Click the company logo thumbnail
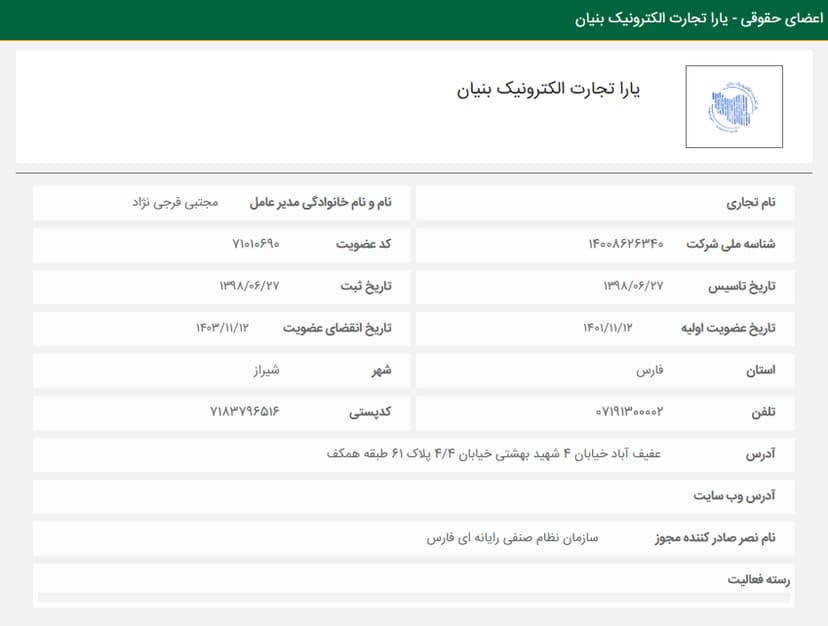 click(734, 106)
